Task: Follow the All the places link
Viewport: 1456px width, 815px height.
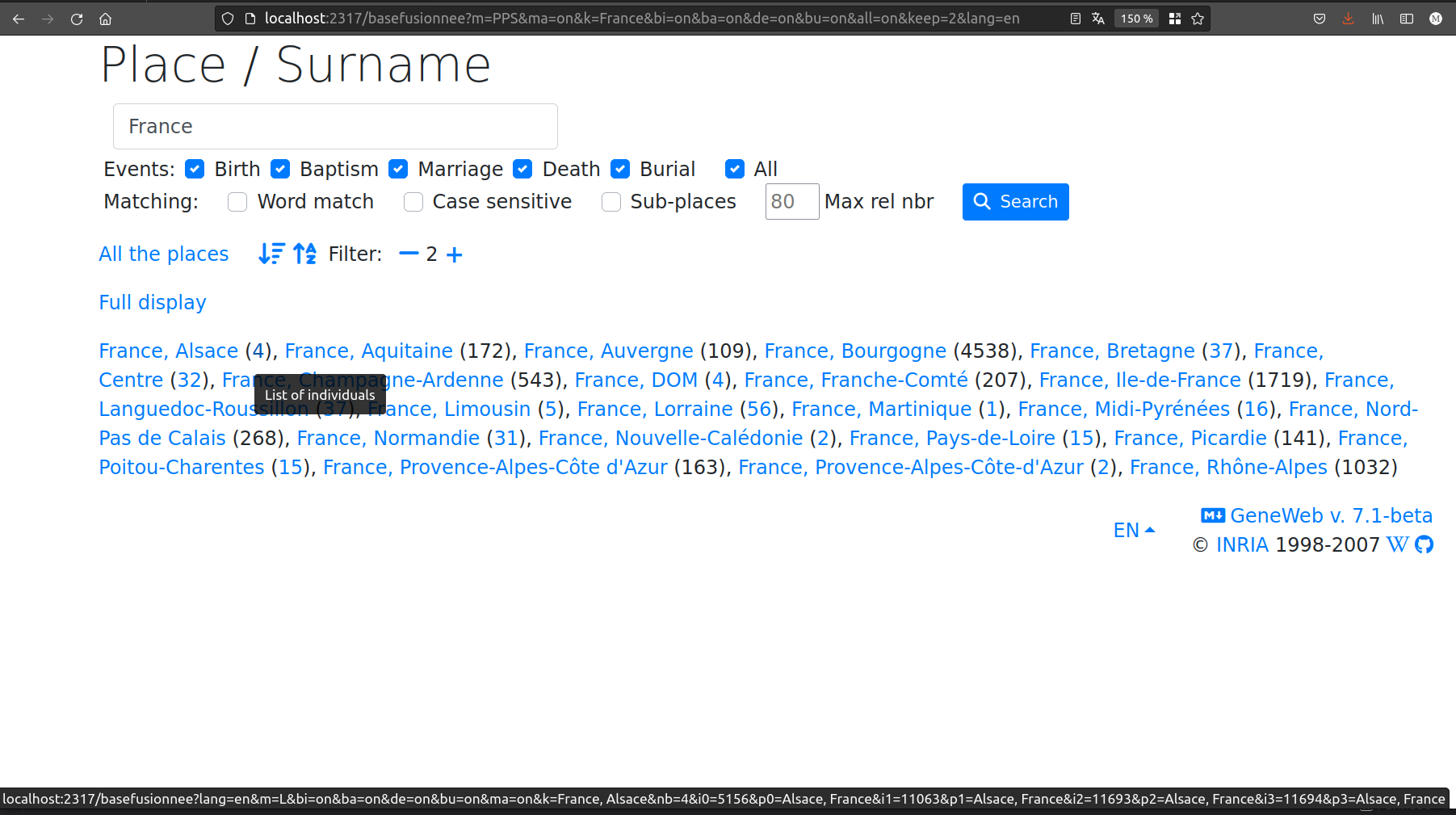Action: [x=164, y=254]
